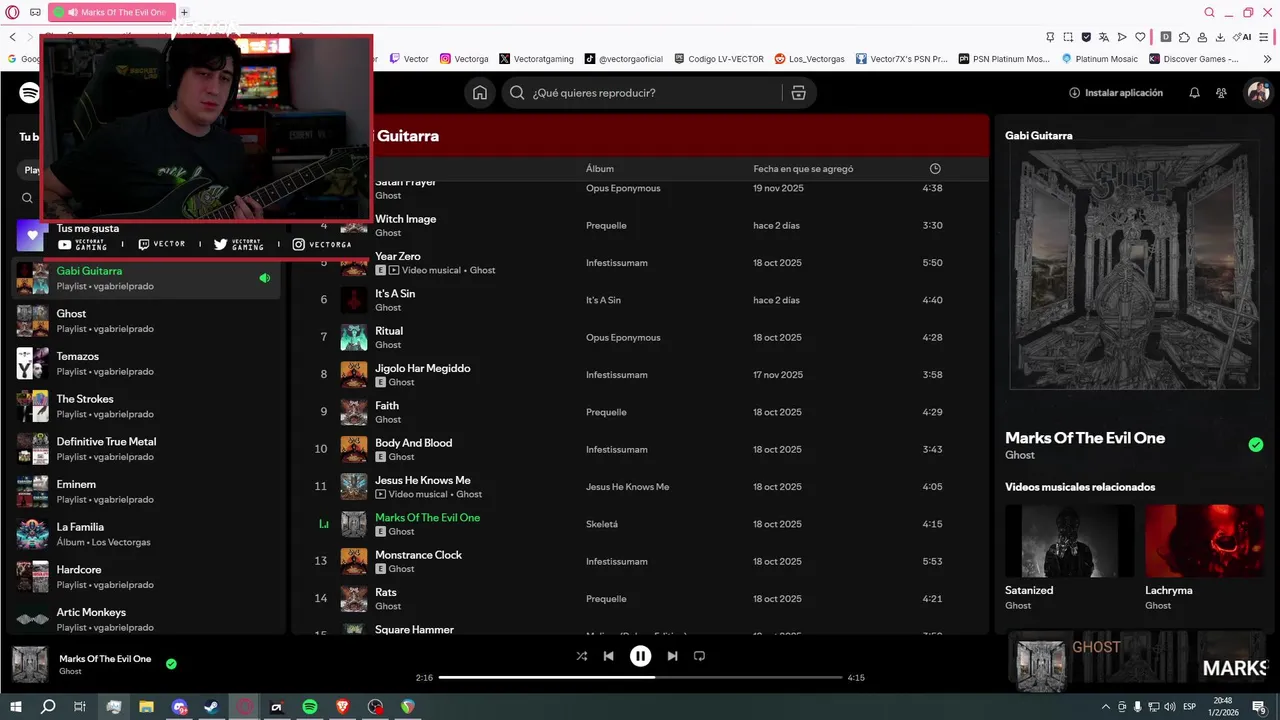This screenshot has width=1280, height=720.
Task: Skip to the next track
Action: point(672,656)
